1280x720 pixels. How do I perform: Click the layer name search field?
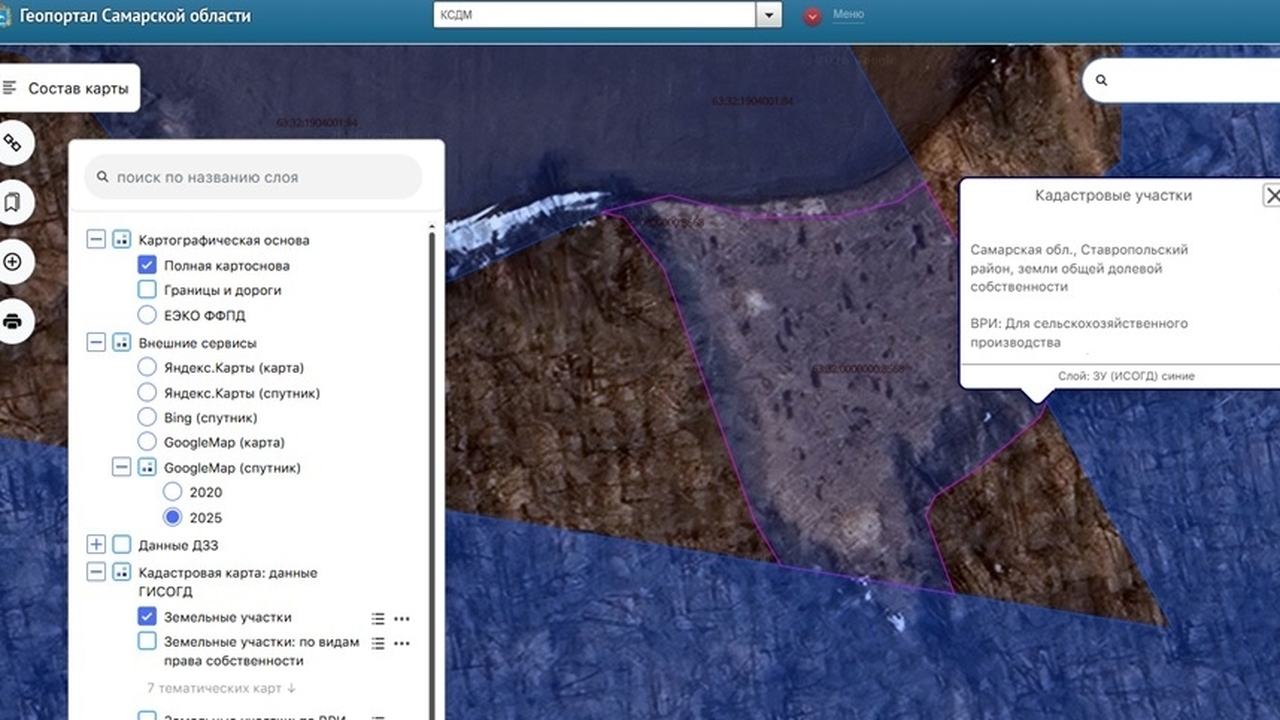coord(254,177)
